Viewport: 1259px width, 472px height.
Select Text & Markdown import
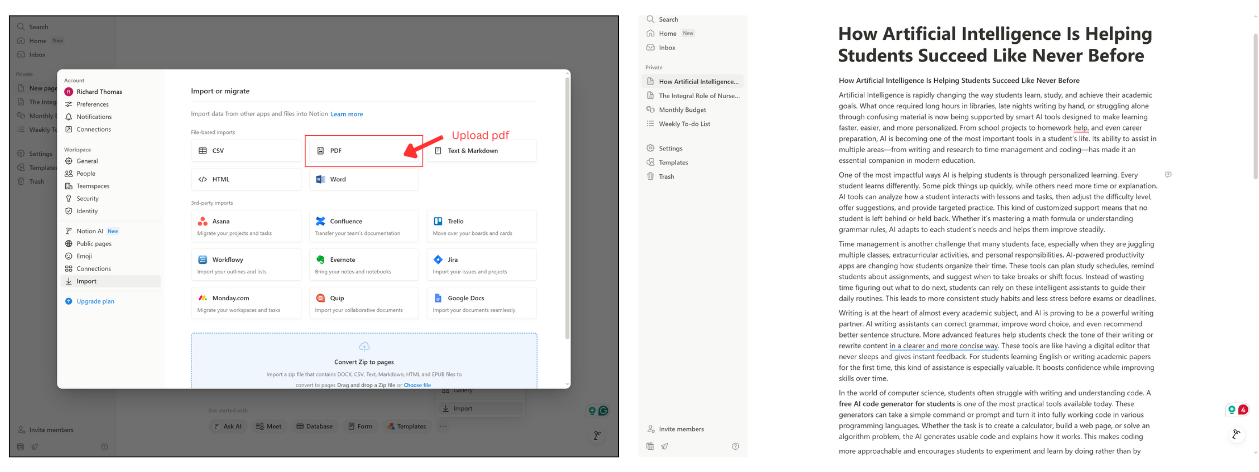[x=483, y=150]
